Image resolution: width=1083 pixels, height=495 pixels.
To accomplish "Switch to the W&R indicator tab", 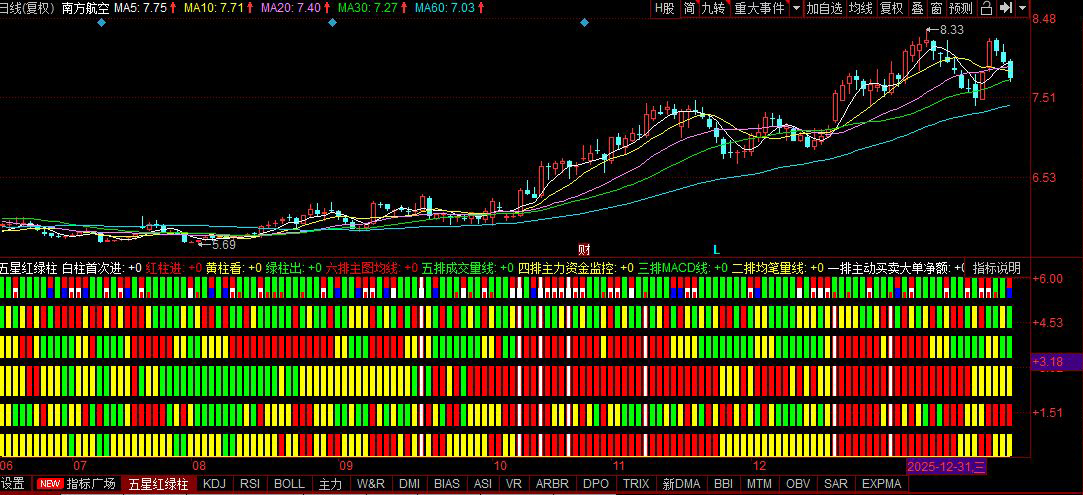I will [371, 483].
